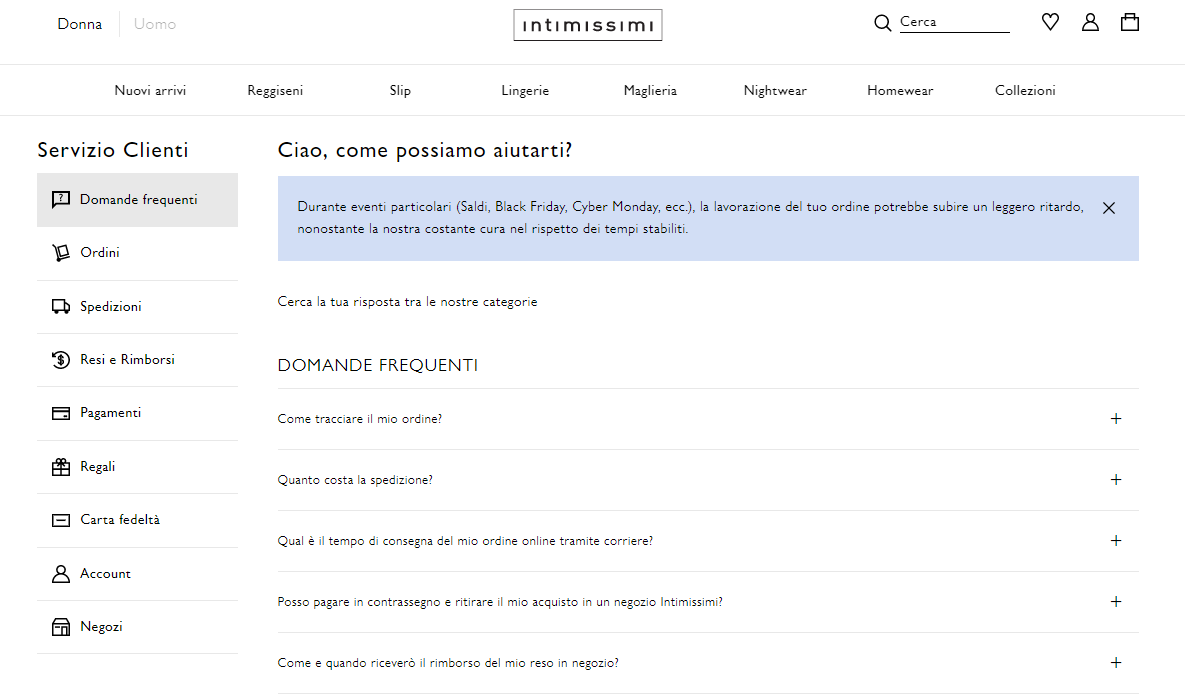The width and height of the screenshot is (1185, 695).
Task: Select Reggiseni in the navigation
Action: (275, 90)
